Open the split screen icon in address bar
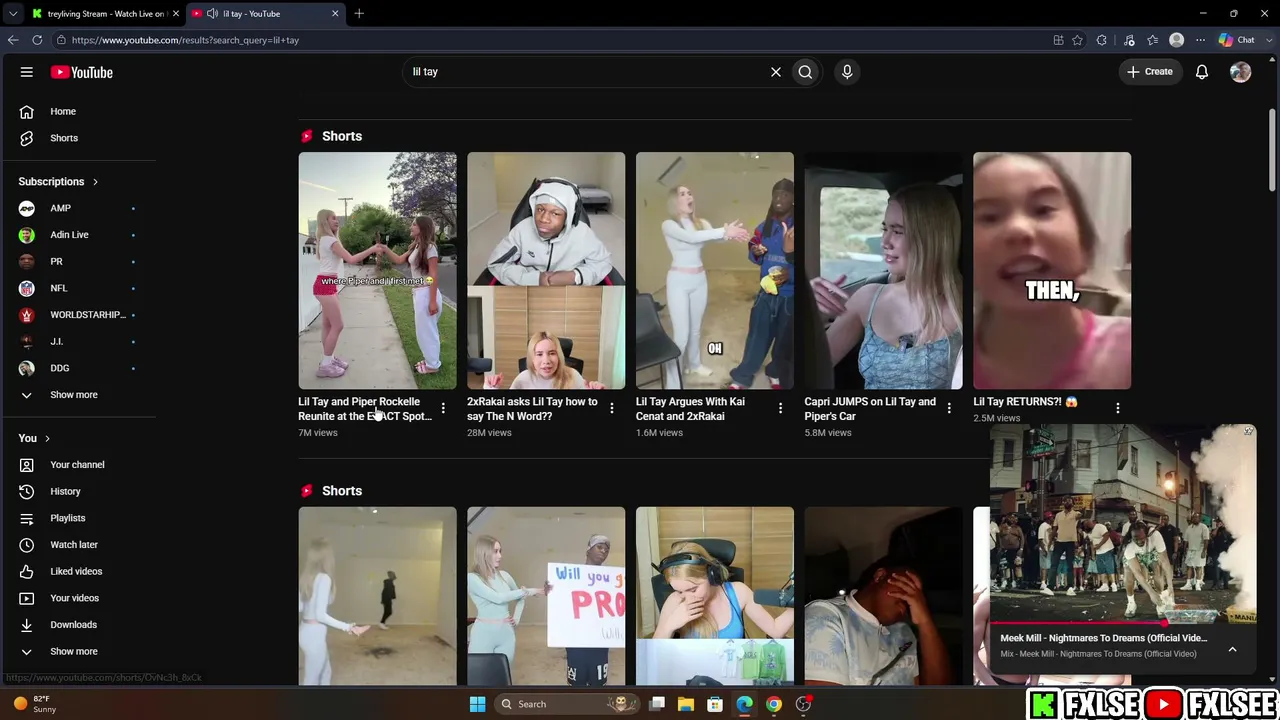 pos(1058,40)
